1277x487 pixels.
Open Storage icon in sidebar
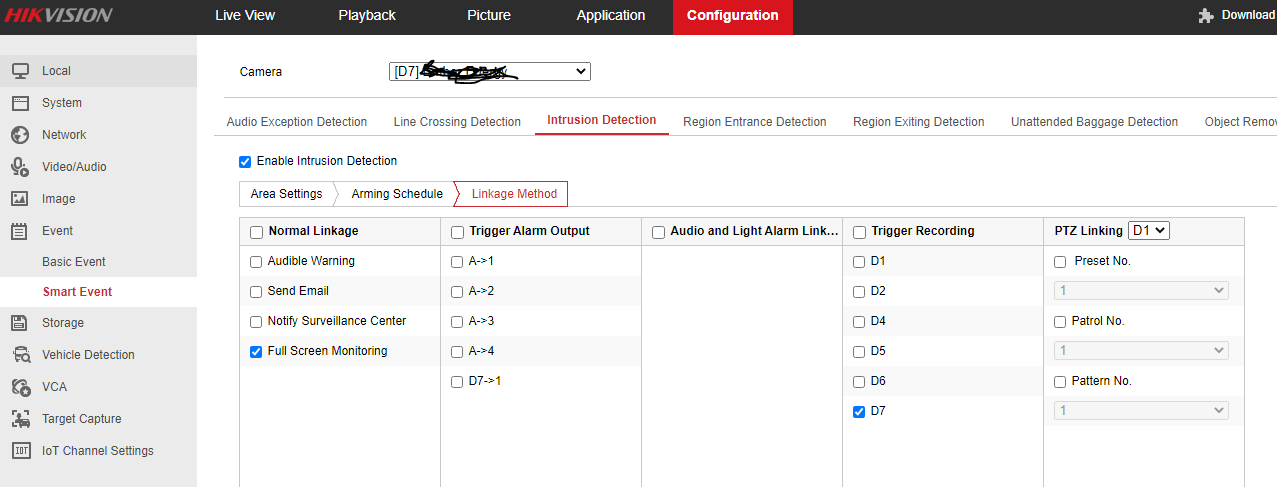[20, 323]
